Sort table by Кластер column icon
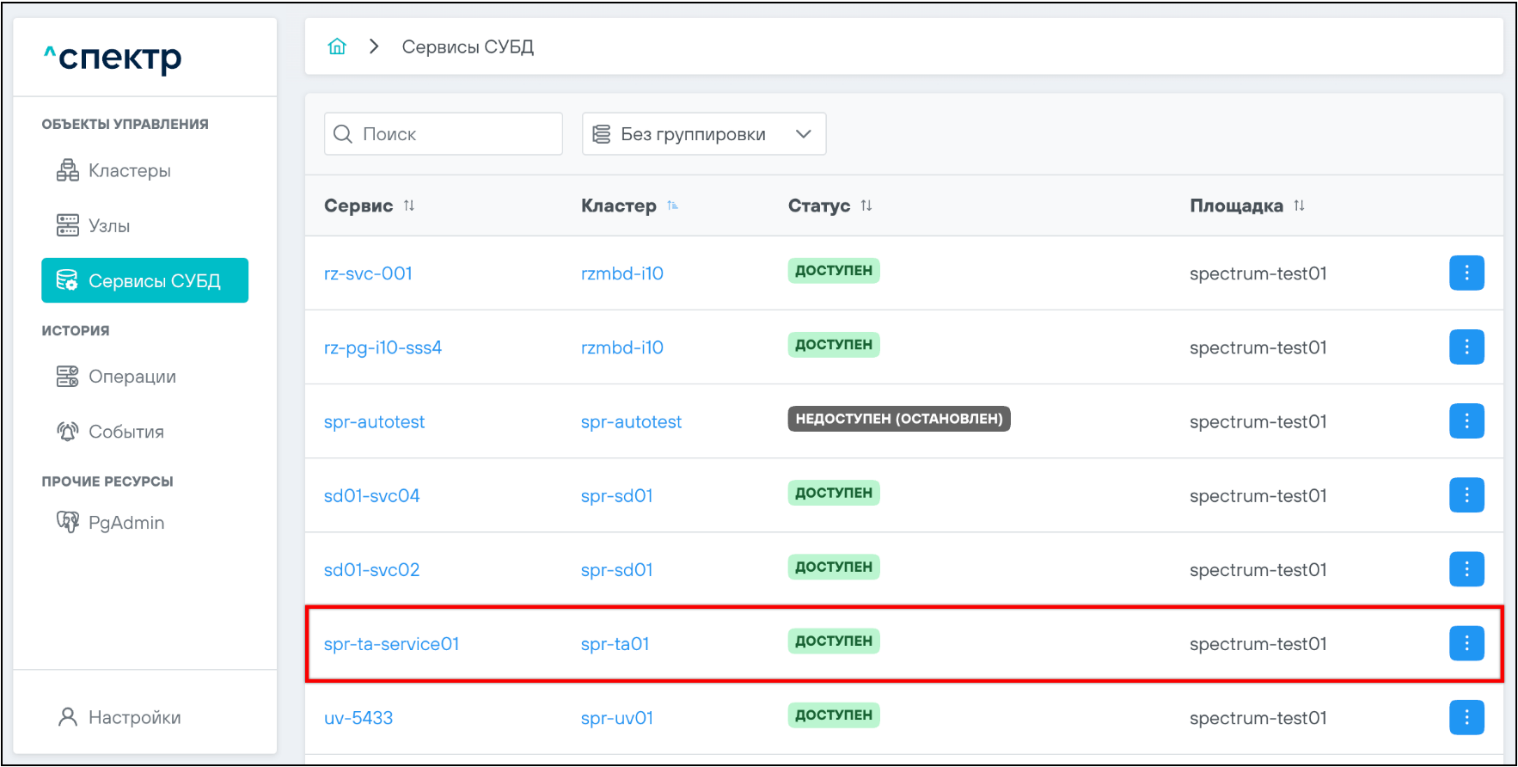1518x767 pixels. coord(673,206)
